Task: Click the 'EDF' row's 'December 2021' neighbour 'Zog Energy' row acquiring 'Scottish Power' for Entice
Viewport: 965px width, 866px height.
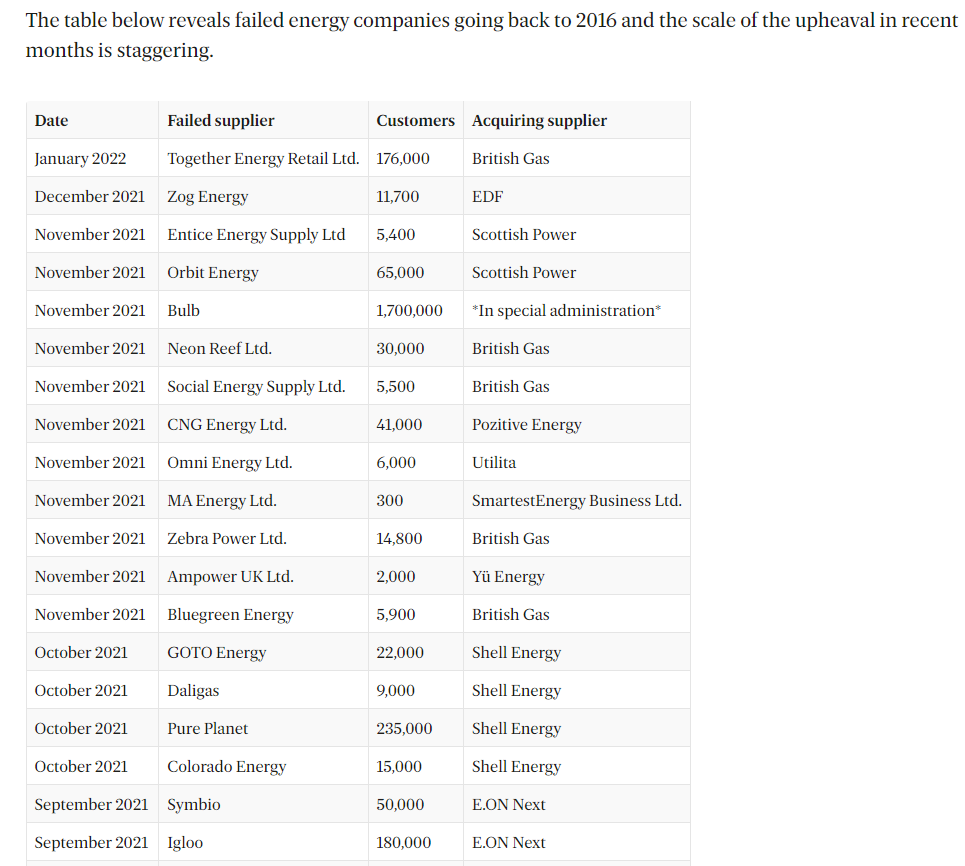Action: click(x=524, y=235)
